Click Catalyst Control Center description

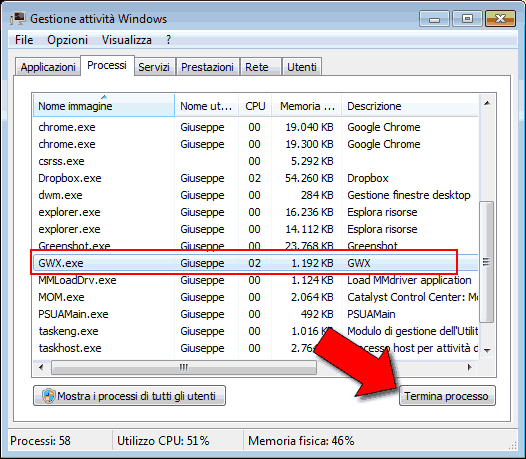413,297
